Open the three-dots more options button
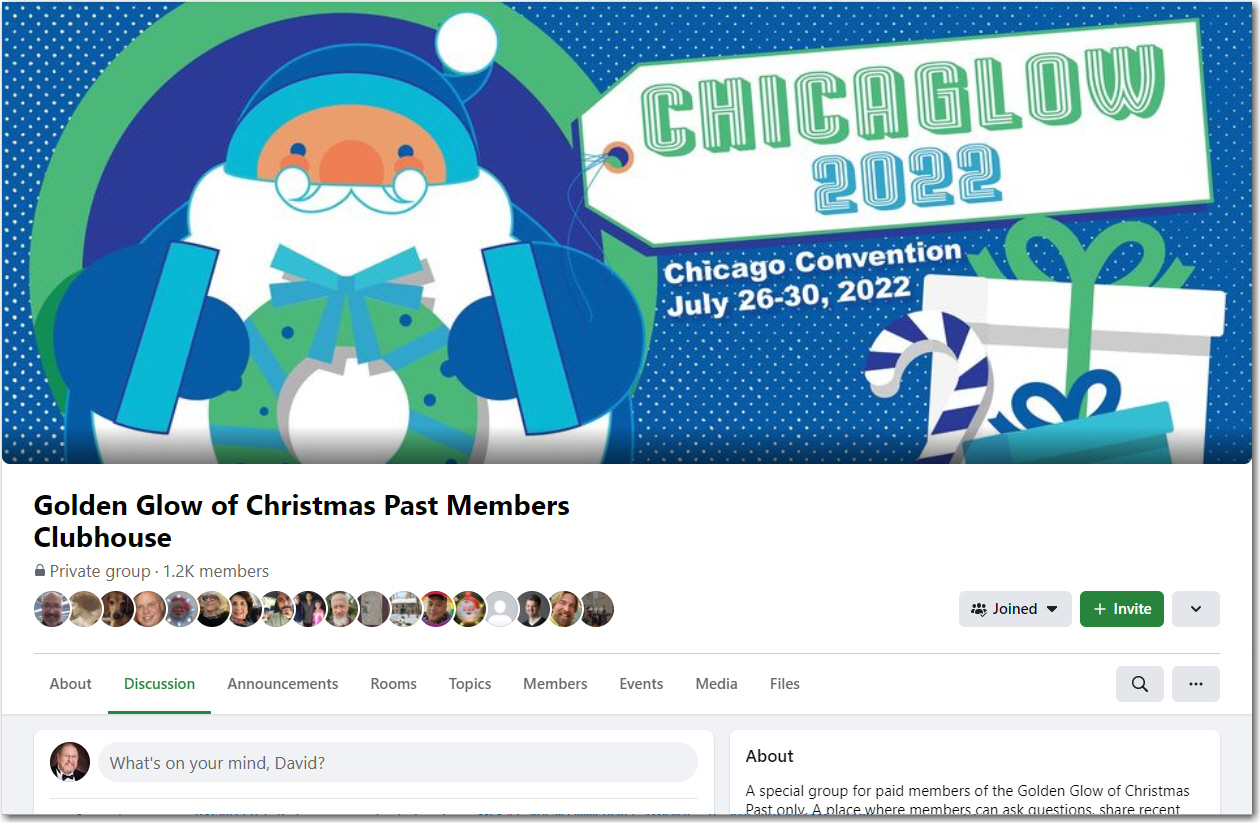The height and width of the screenshot is (823, 1260). pos(1195,684)
